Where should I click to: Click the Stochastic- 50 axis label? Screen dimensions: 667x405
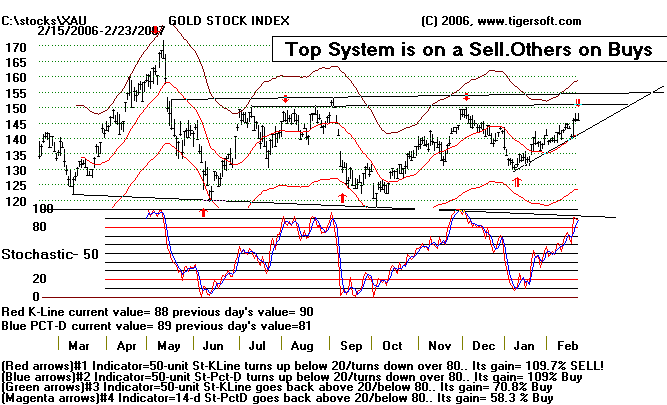click(x=48, y=255)
